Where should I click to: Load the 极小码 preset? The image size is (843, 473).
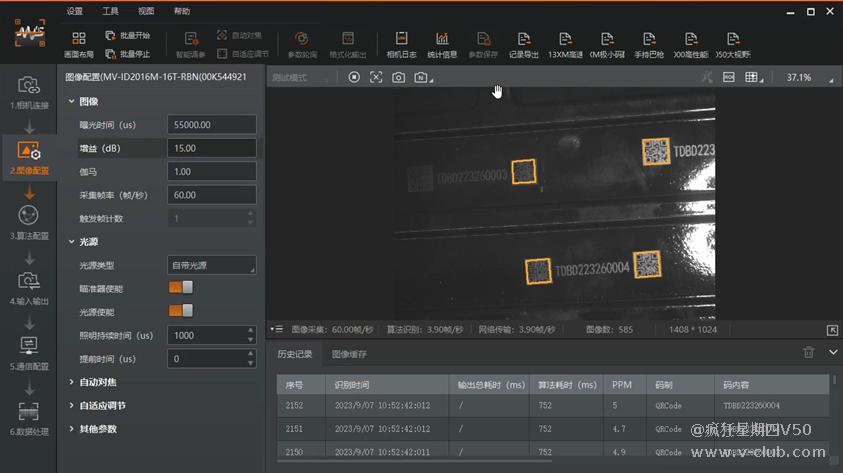coord(607,44)
